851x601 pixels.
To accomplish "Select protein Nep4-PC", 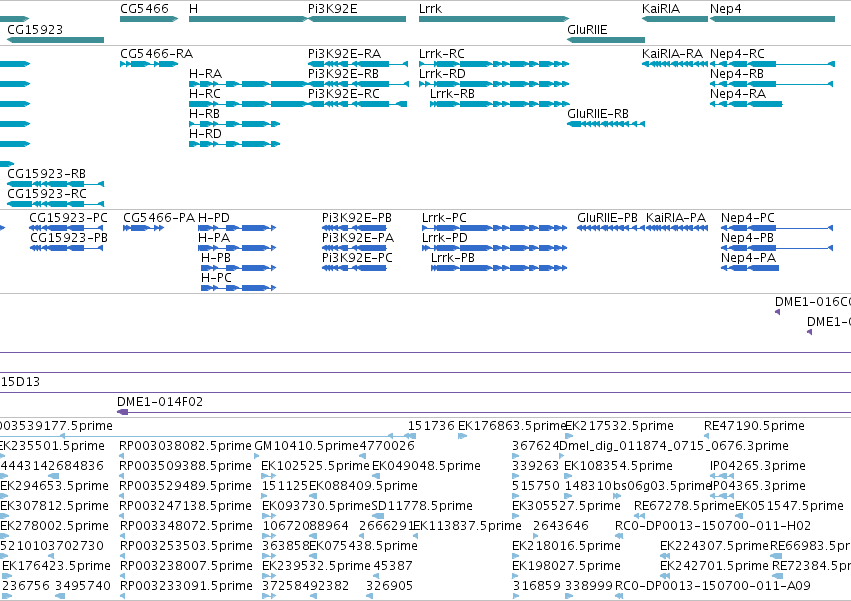I will click(777, 228).
